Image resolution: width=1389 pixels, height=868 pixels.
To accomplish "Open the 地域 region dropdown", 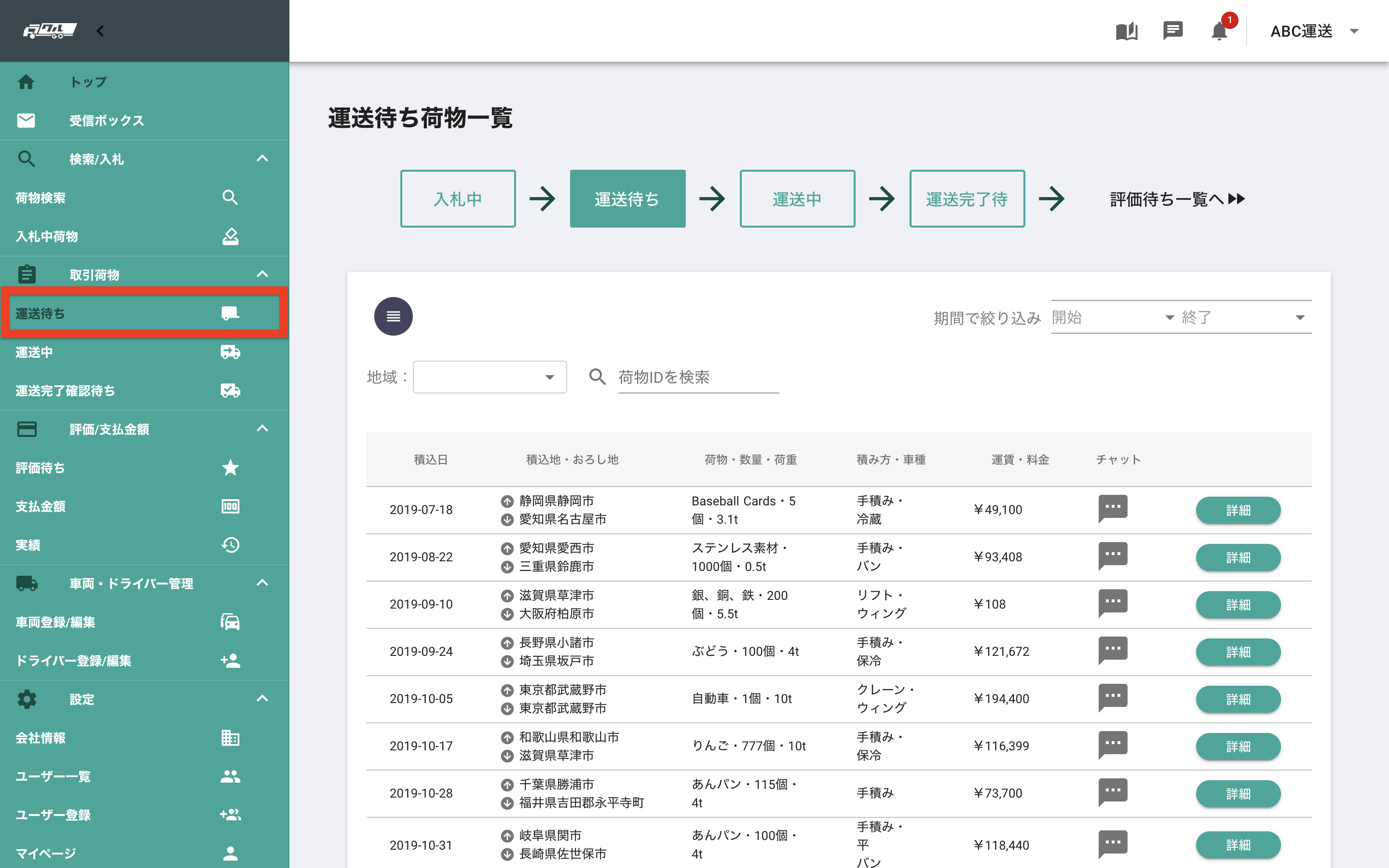I will pyautogui.click(x=490, y=377).
